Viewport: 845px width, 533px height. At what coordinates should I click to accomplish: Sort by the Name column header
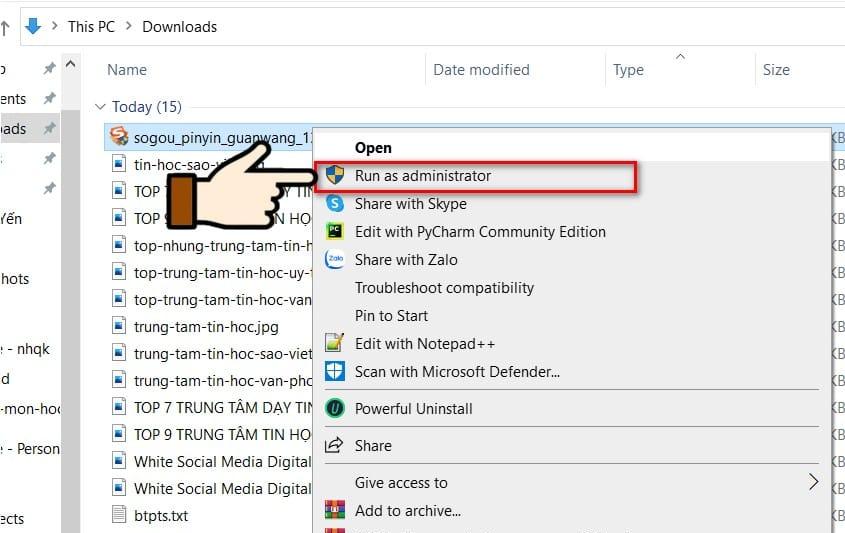tap(127, 70)
